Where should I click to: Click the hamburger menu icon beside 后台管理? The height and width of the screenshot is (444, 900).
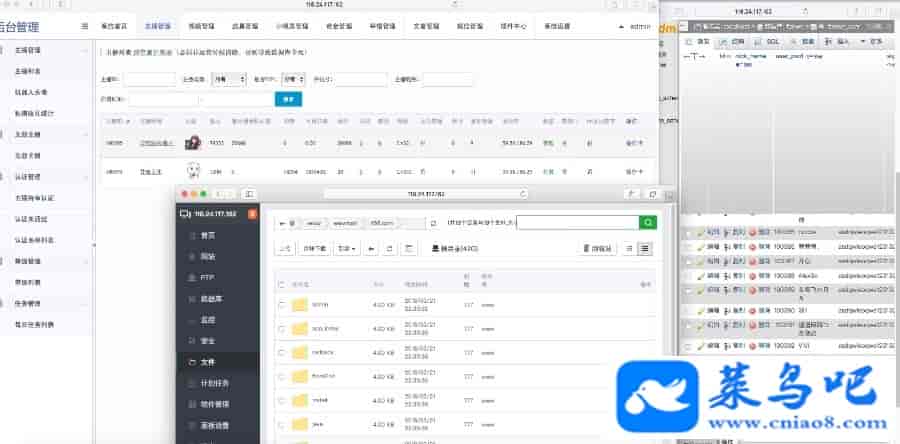[x=82, y=25]
